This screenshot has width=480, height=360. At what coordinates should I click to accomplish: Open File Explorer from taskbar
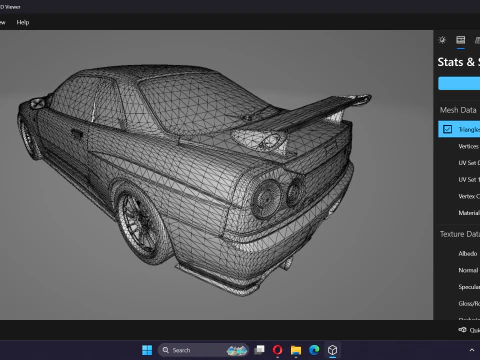(296, 350)
